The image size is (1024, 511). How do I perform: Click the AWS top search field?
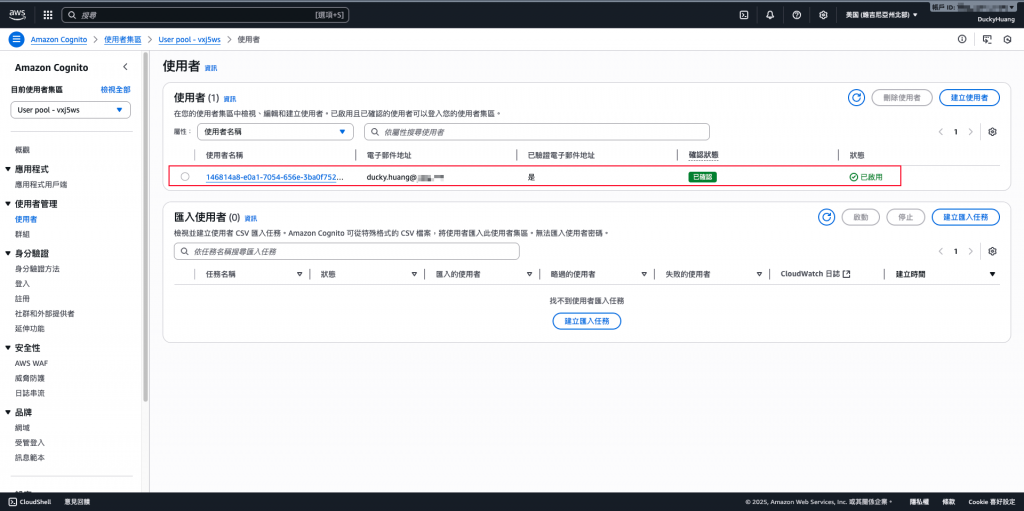[205, 14]
